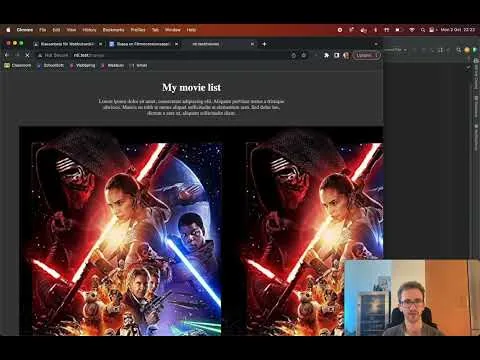Click the Chrome Update button
Viewport: 480px width, 360px height.
[366, 55]
